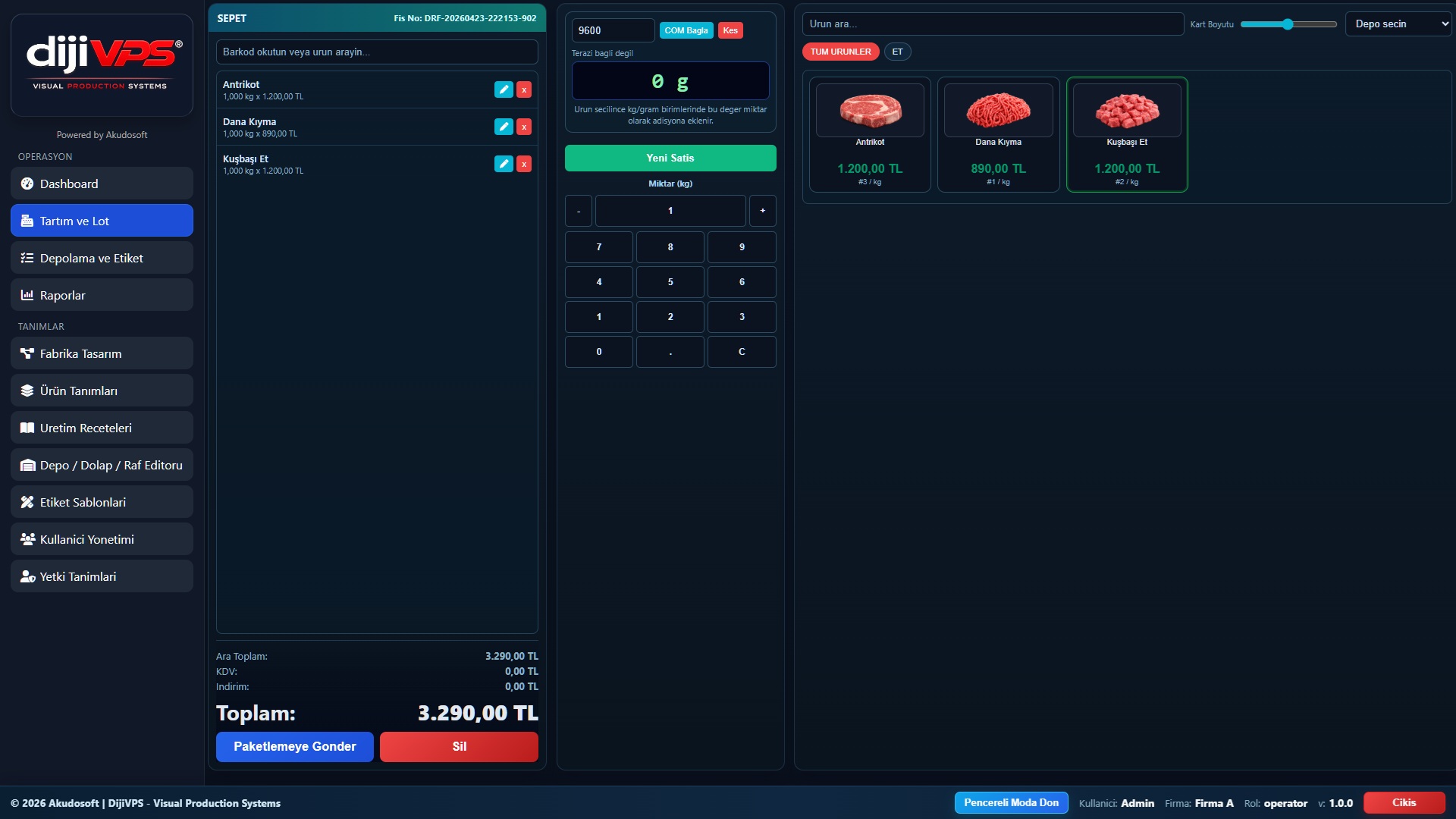
Task: Click Pencereli Moda Don button
Action: 1011,802
